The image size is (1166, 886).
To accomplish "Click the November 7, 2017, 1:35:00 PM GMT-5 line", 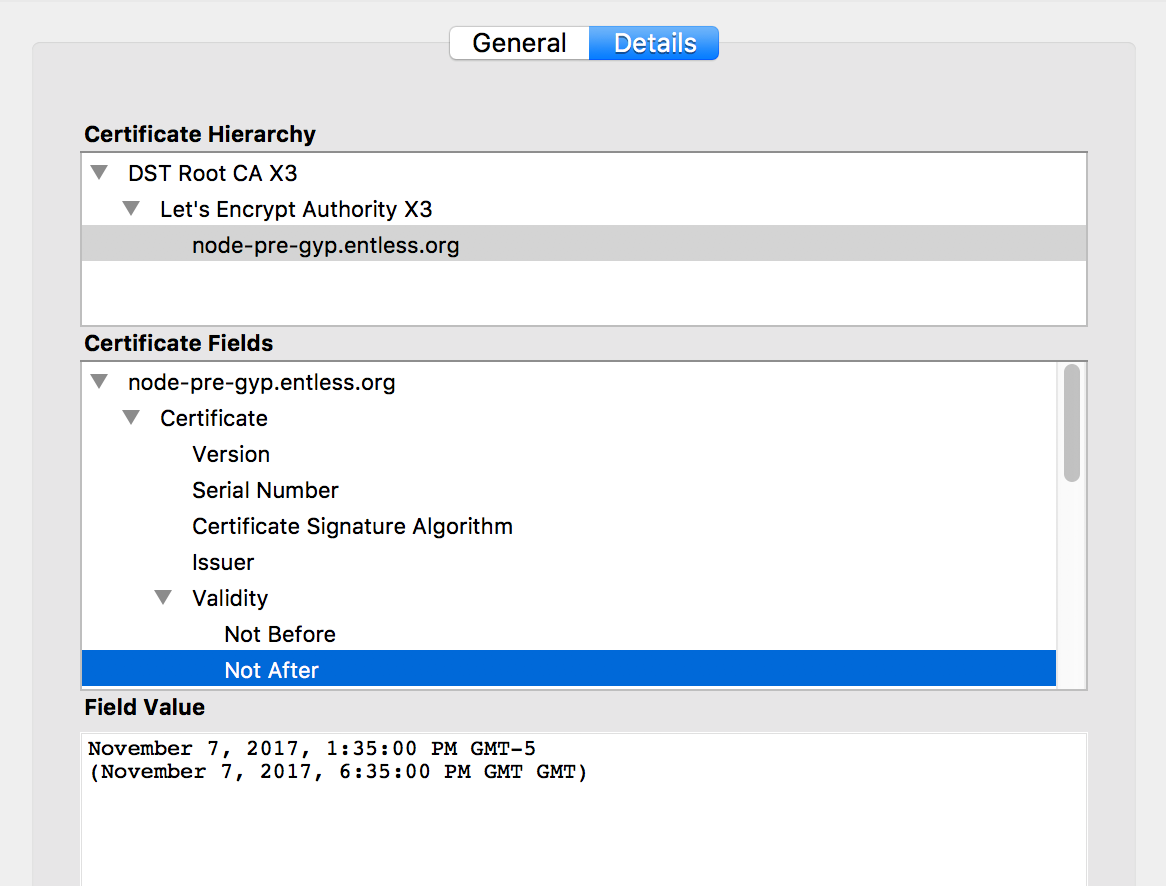I will click(x=312, y=748).
